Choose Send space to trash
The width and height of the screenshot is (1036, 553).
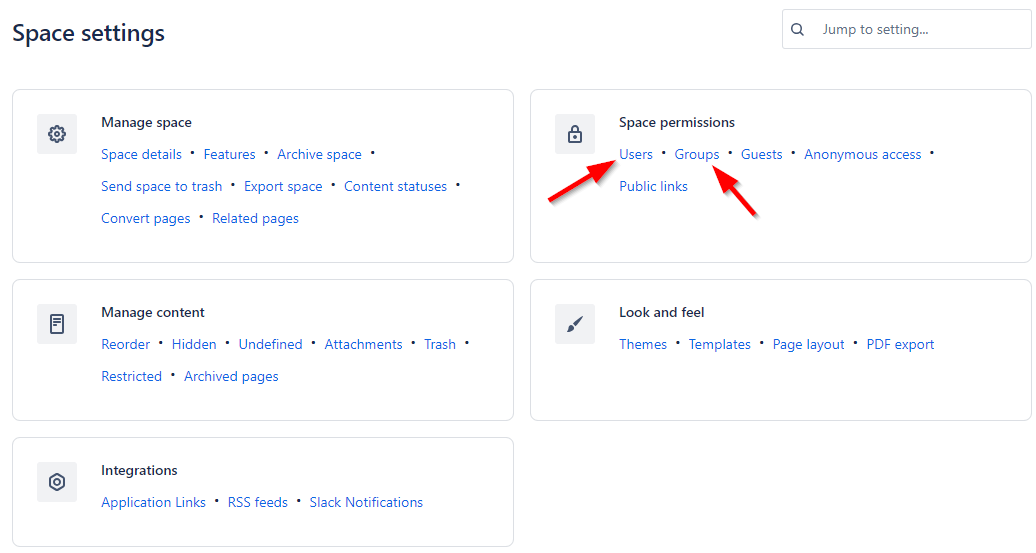(161, 186)
